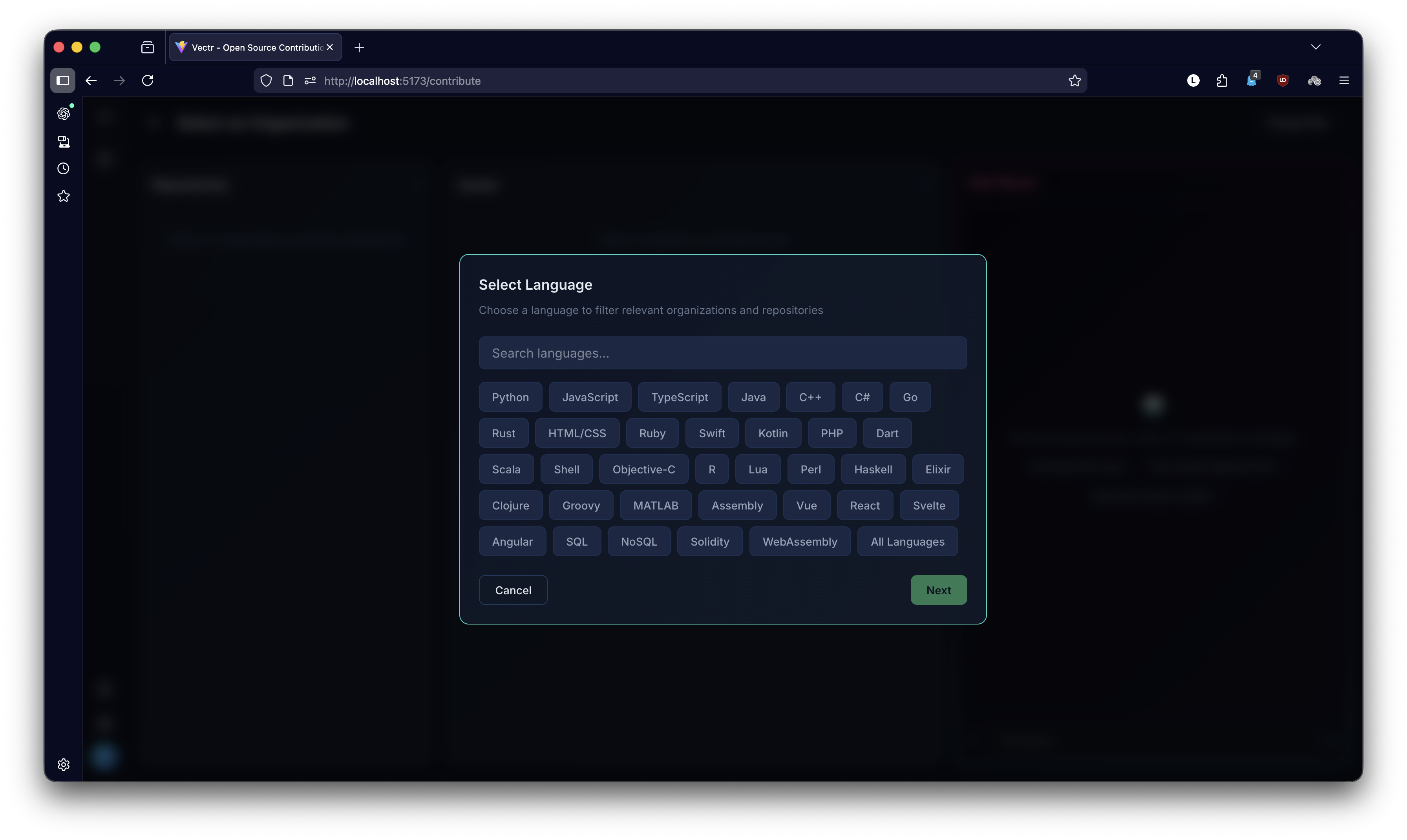This screenshot has height=840, width=1407.
Task: Select the Python language chip
Action: pos(510,397)
